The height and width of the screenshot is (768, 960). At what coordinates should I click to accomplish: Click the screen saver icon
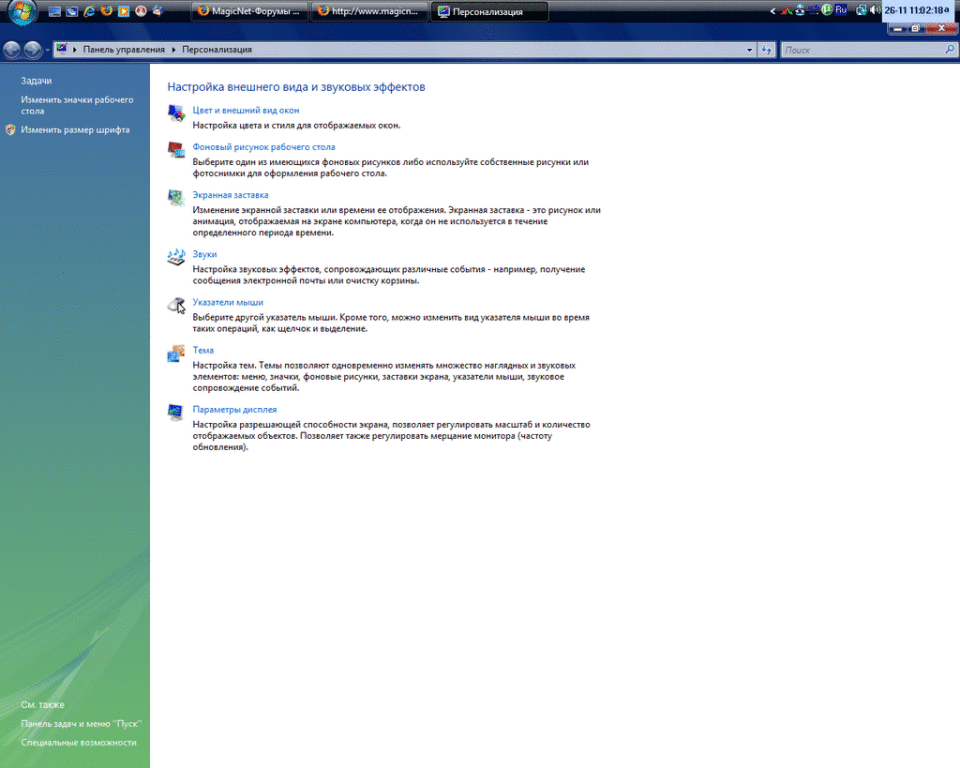[x=176, y=198]
